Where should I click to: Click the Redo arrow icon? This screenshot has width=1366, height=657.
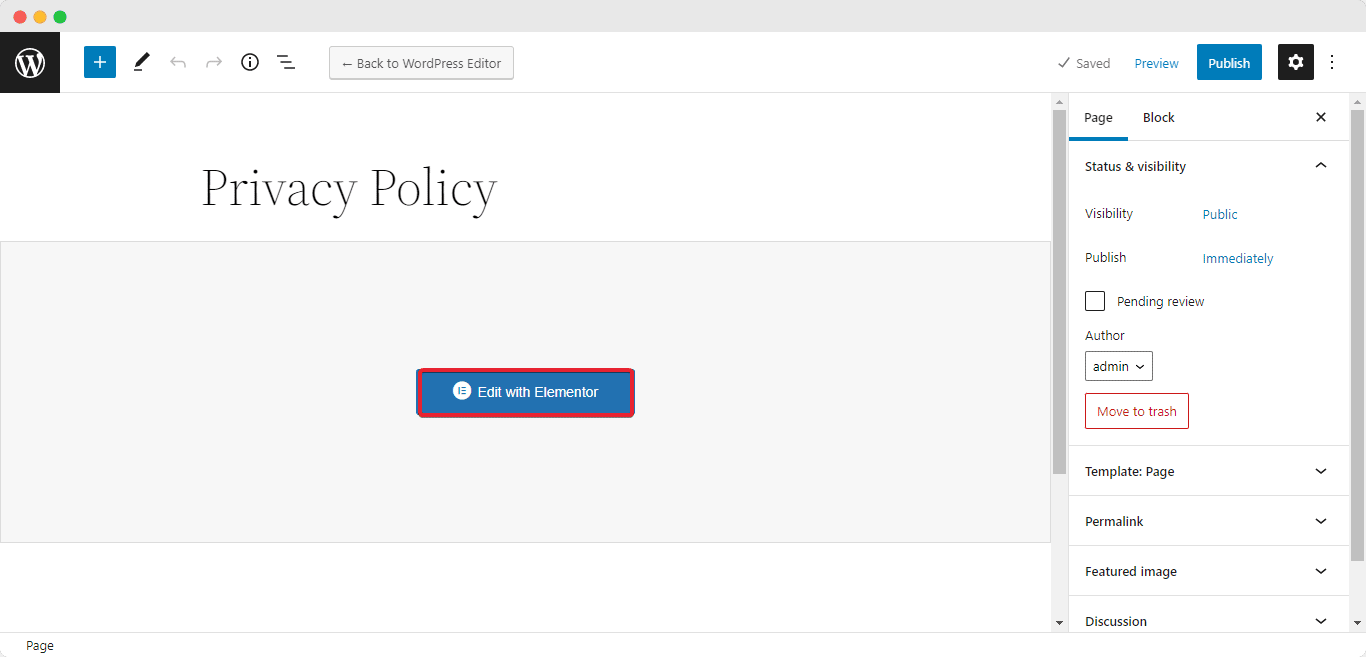[x=213, y=61]
